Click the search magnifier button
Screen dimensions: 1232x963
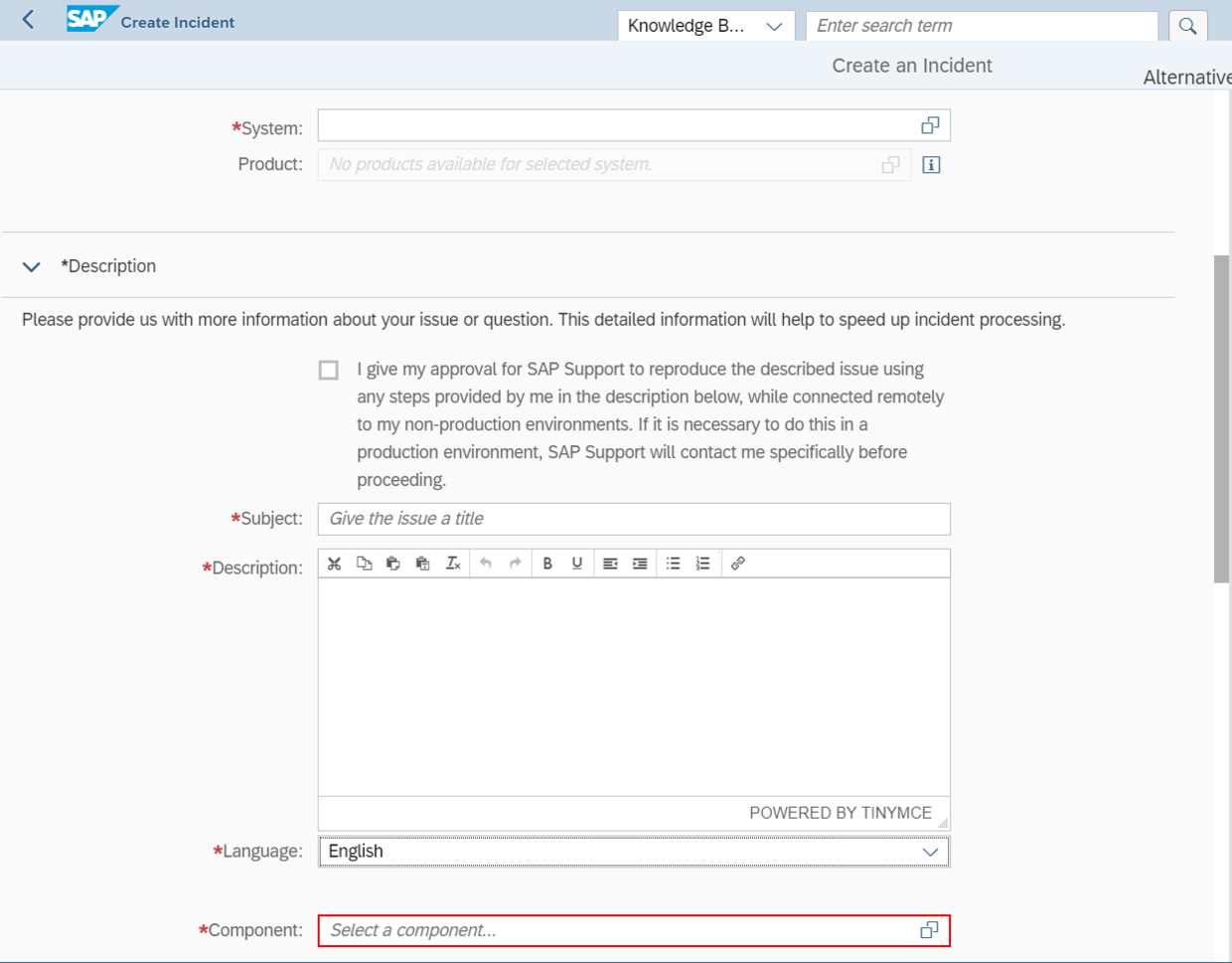pos(1187,26)
